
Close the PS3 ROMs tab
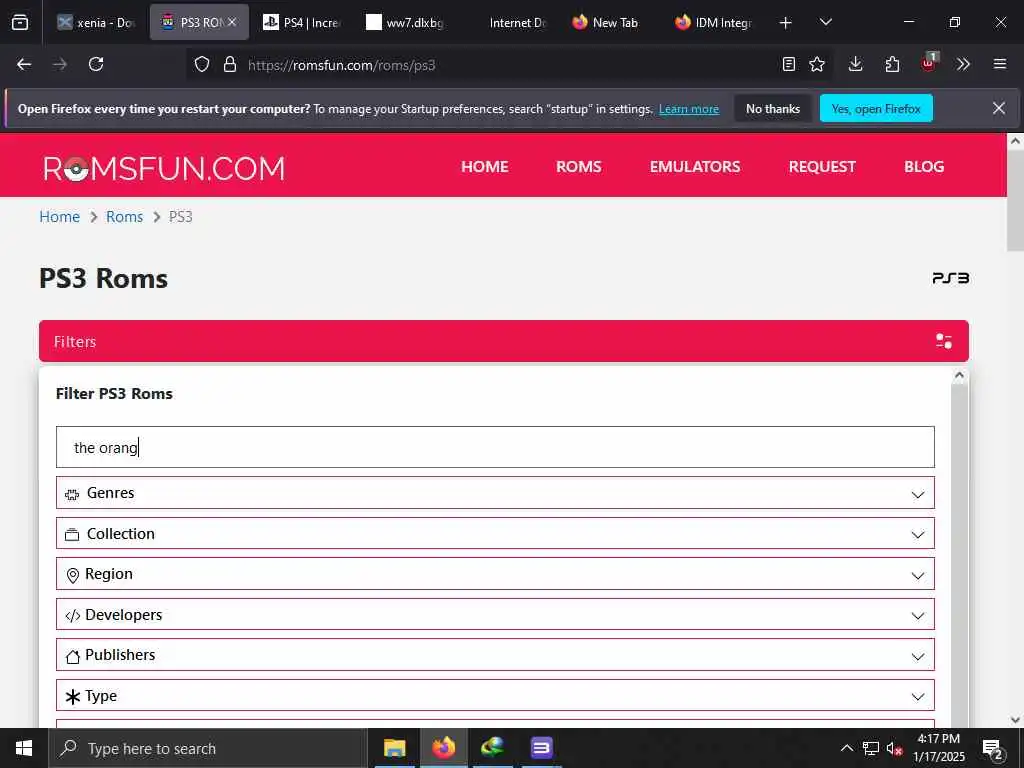[232, 22]
